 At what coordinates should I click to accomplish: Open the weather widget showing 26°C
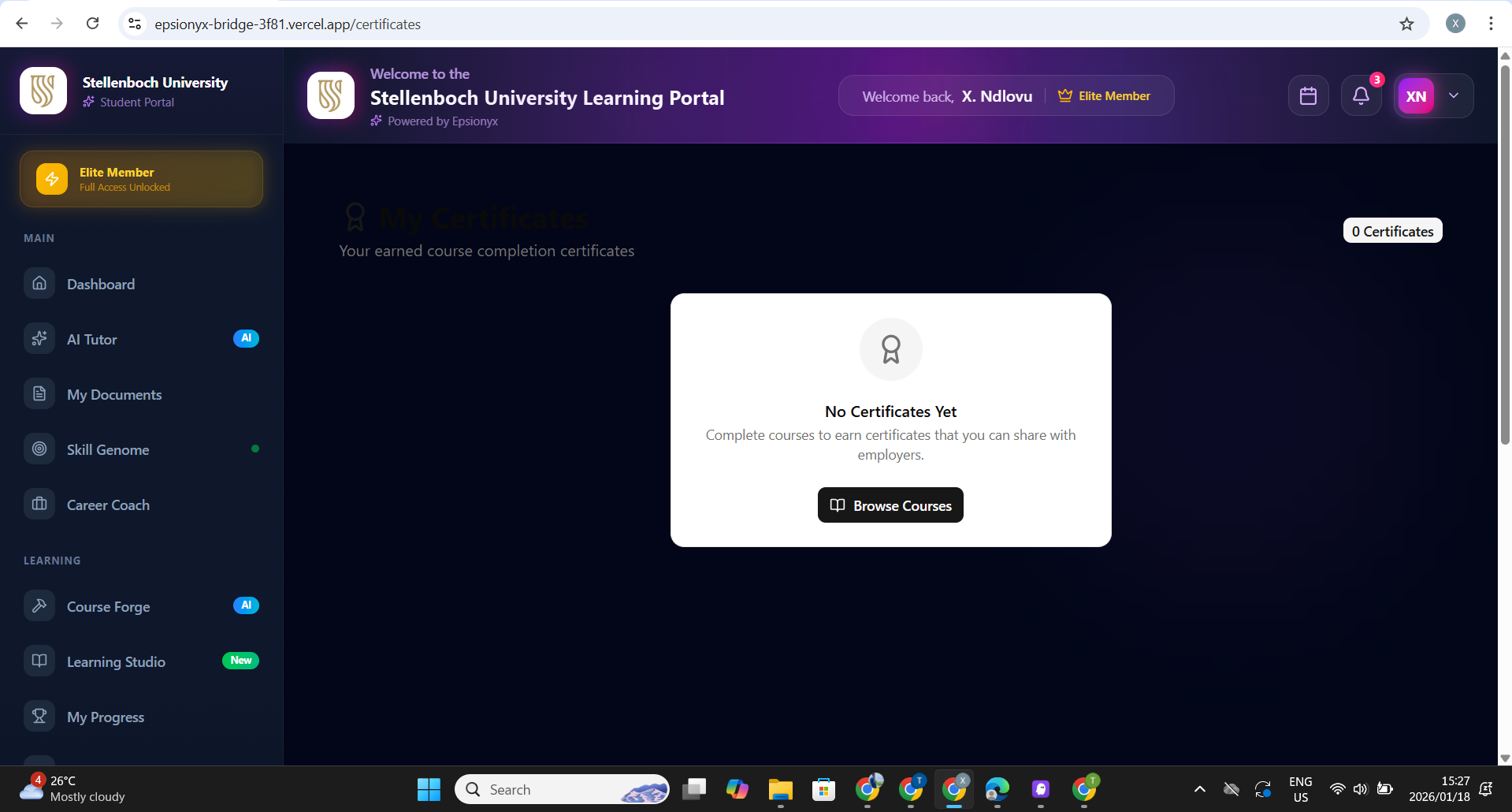(x=72, y=789)
